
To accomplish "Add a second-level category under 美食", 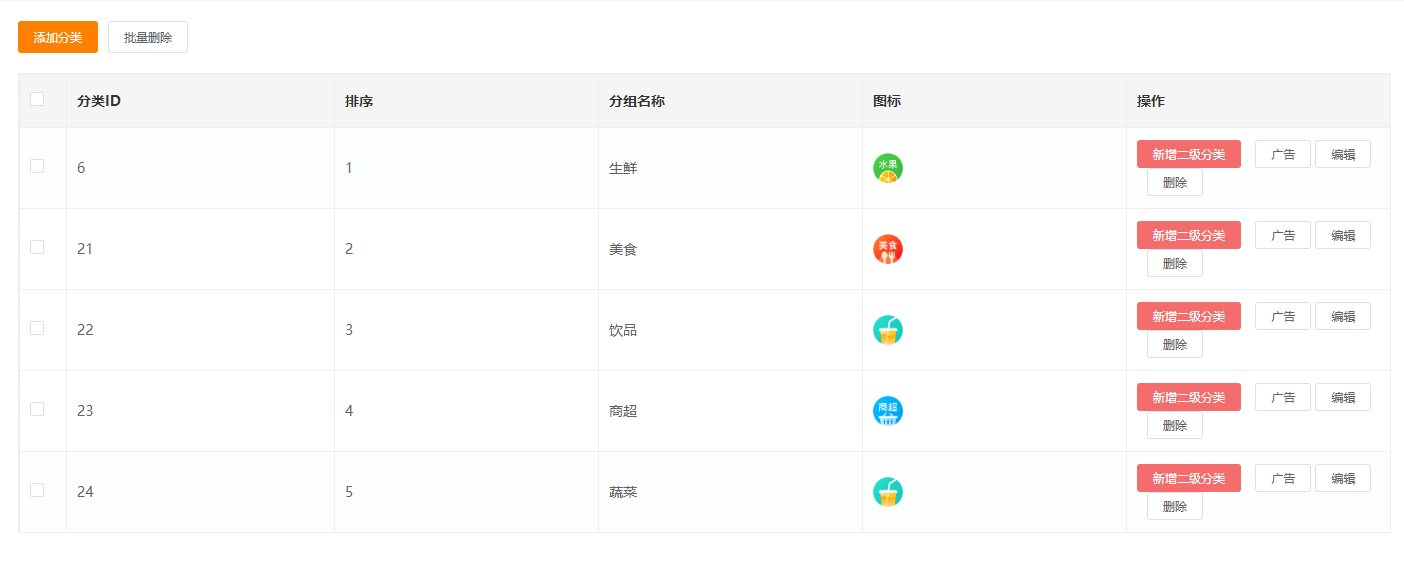I will [x=1189, y=235].
